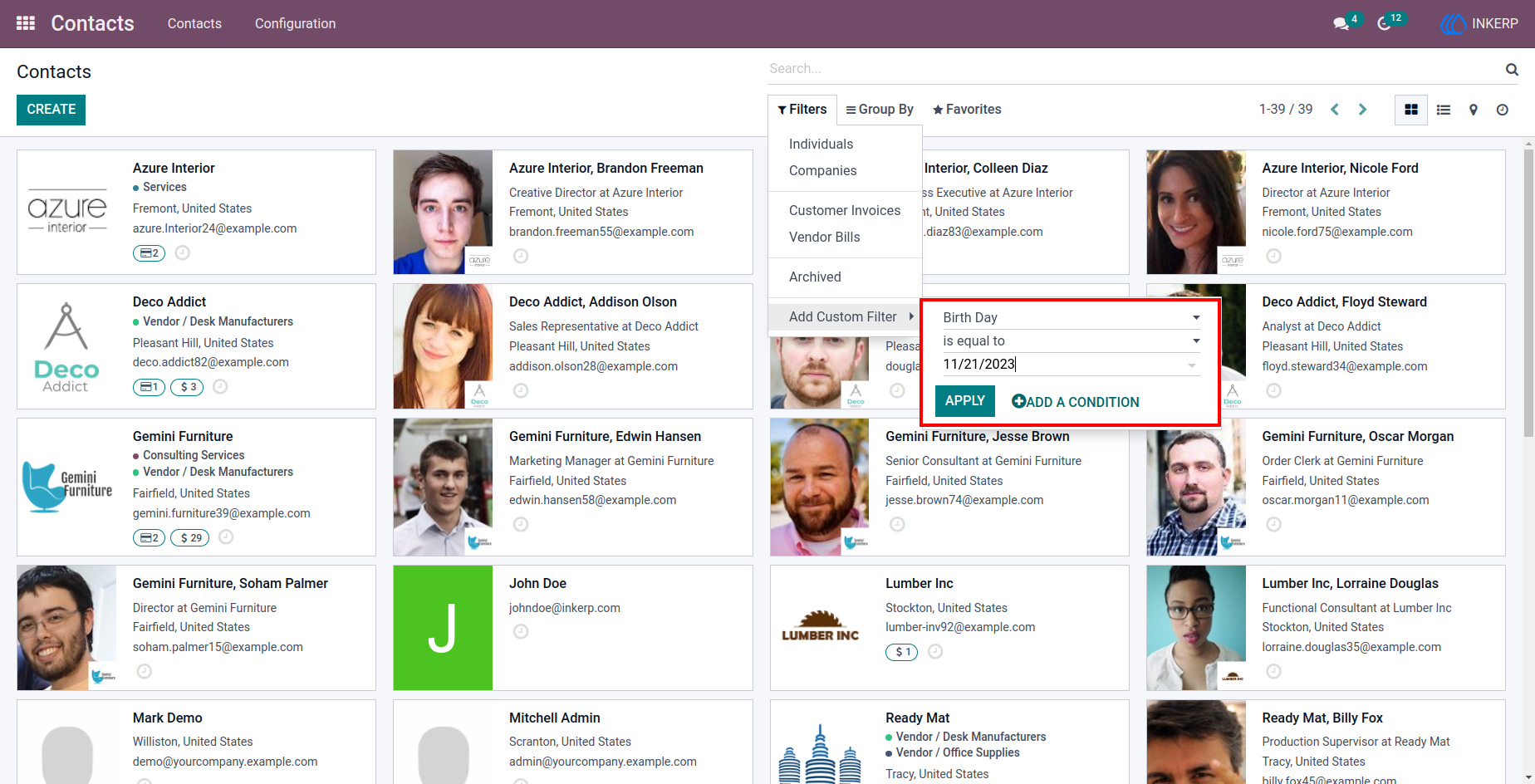This screenshot has width=1535, height=784.
Task: Open the Contacts menu in the top bar
Action: [x=194, y=23]
